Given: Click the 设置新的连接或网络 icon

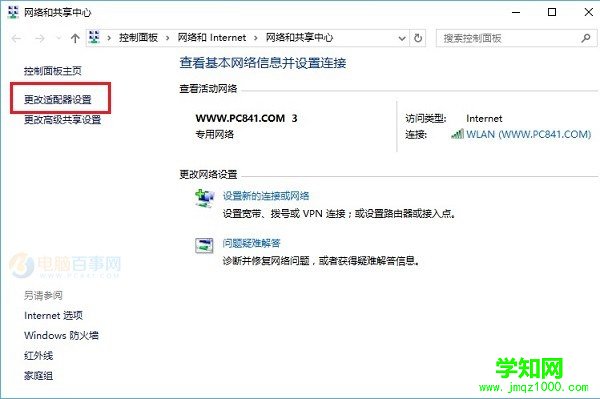Looking at the screenshot, I should click(204, 198).
